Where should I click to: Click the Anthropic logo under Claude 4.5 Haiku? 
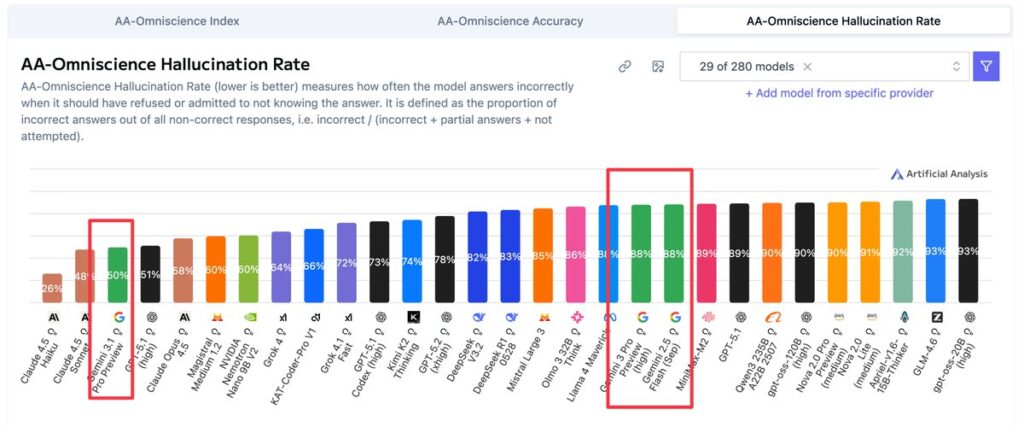(52, 317)
